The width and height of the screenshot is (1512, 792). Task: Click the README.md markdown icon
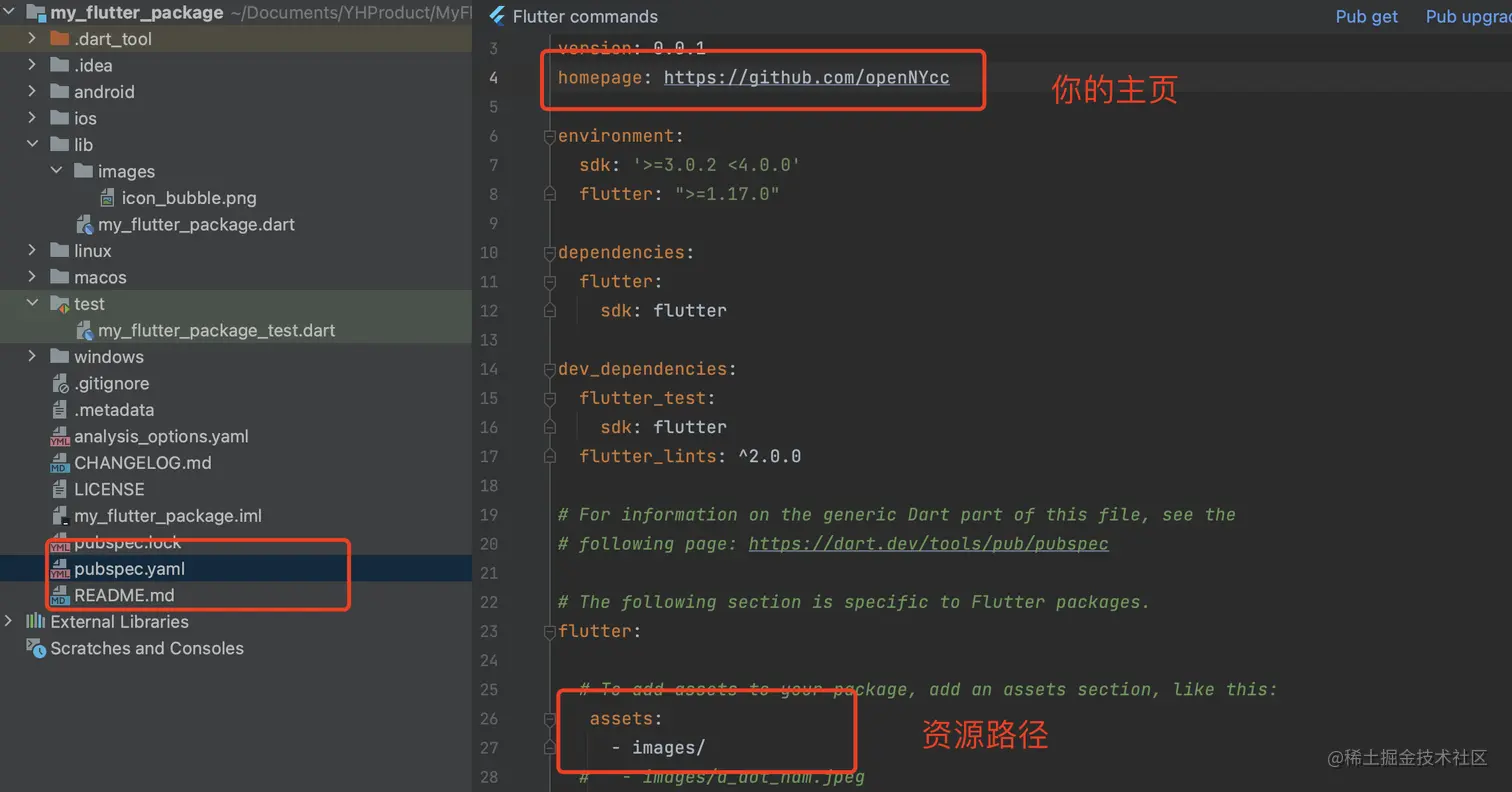pyautogui.click(x=59, y=595)
